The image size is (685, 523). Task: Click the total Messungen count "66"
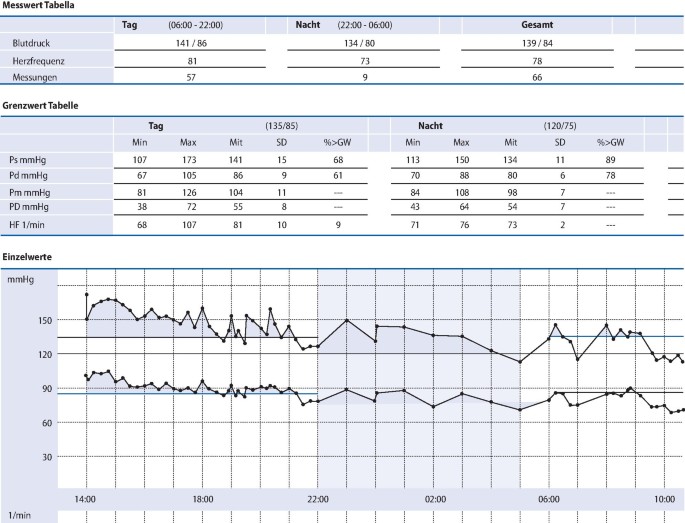point(537,77)
